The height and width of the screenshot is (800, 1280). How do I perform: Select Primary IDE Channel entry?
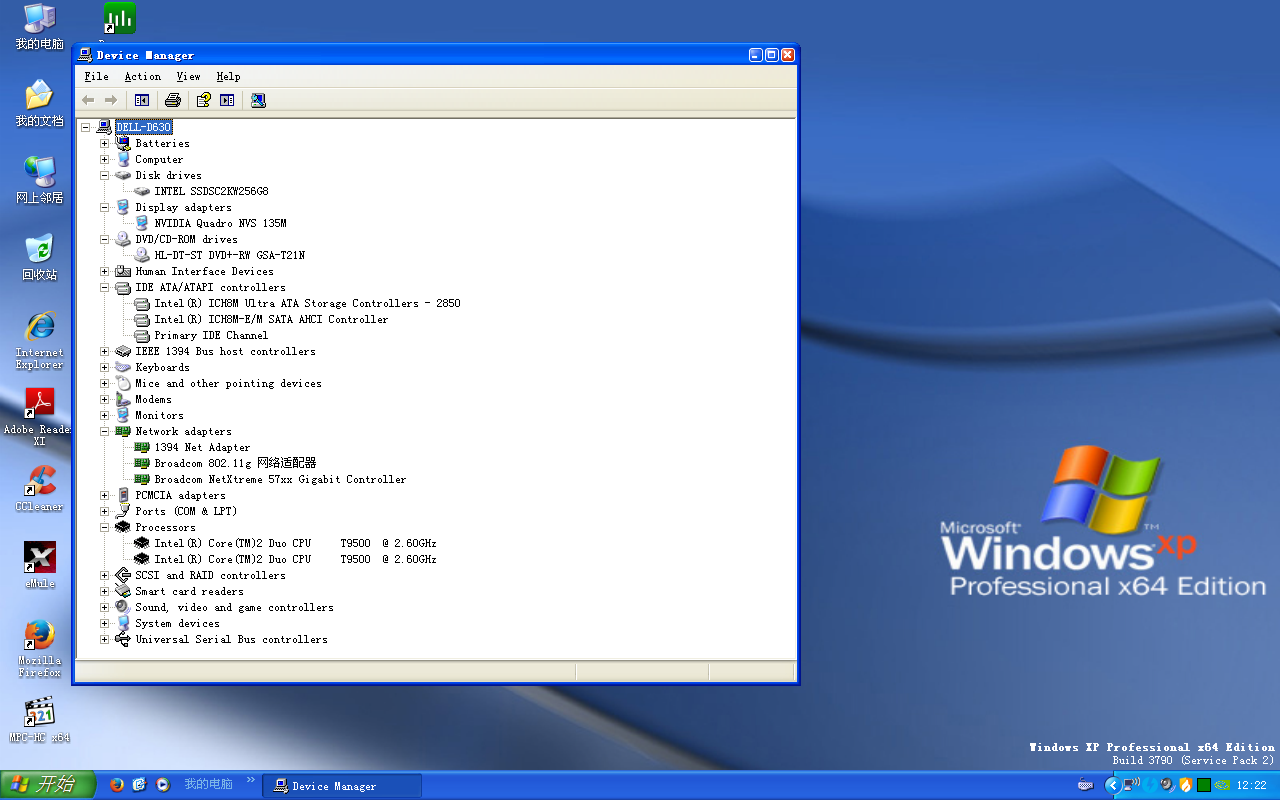(x=211, y=335)
